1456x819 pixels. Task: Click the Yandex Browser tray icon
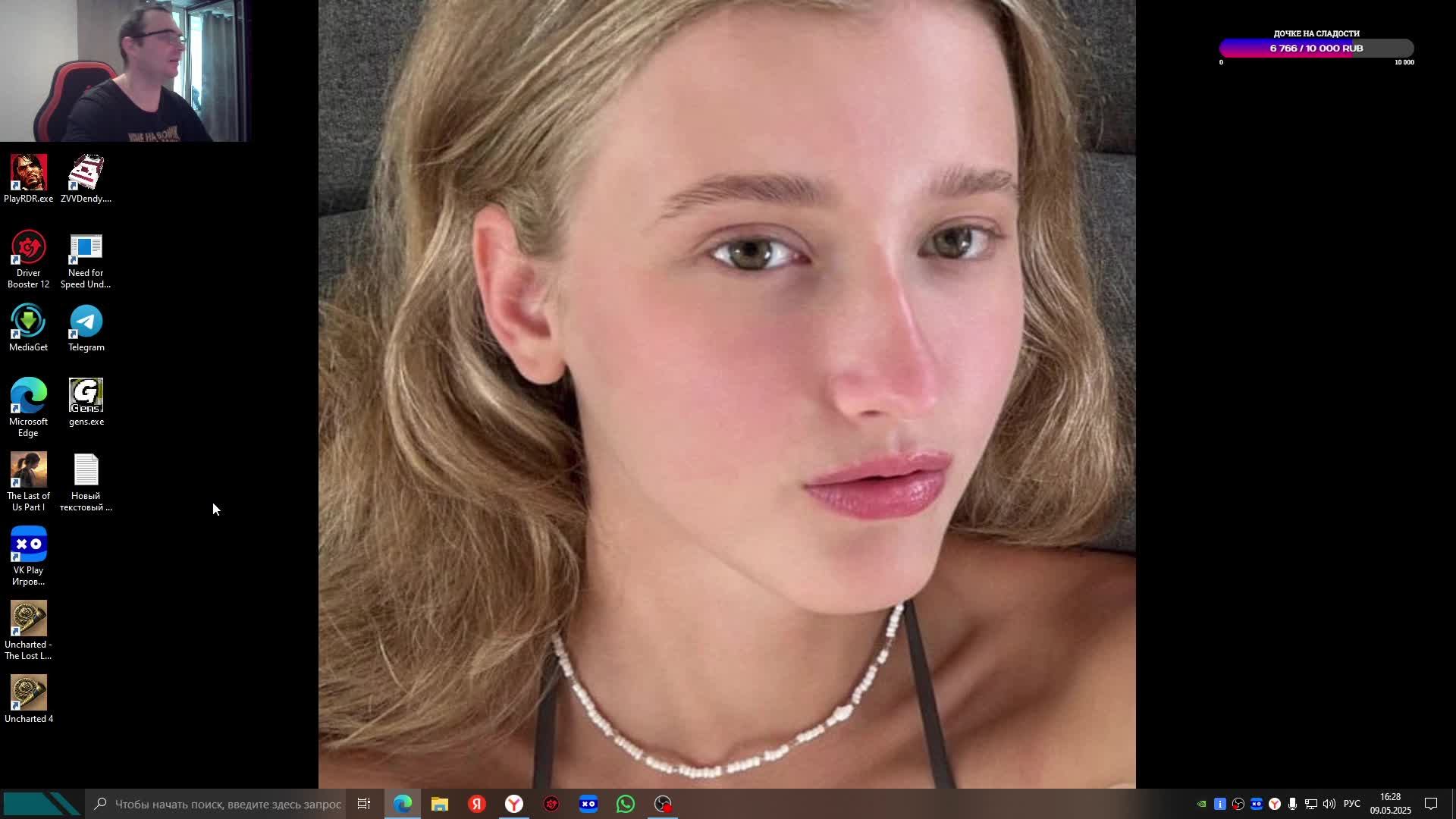[1275, 804]
